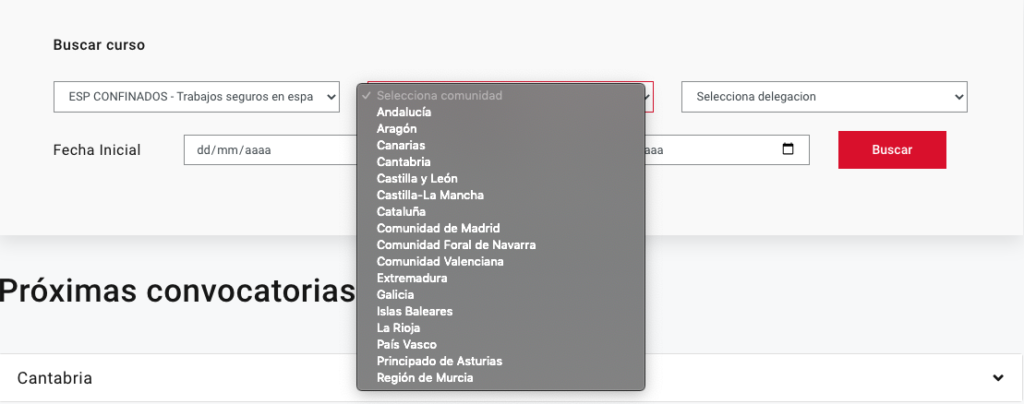Choose Castilla y León option
Image resolution: width=1024 pixels, height=404 pixels.
(x=417, y=178)
